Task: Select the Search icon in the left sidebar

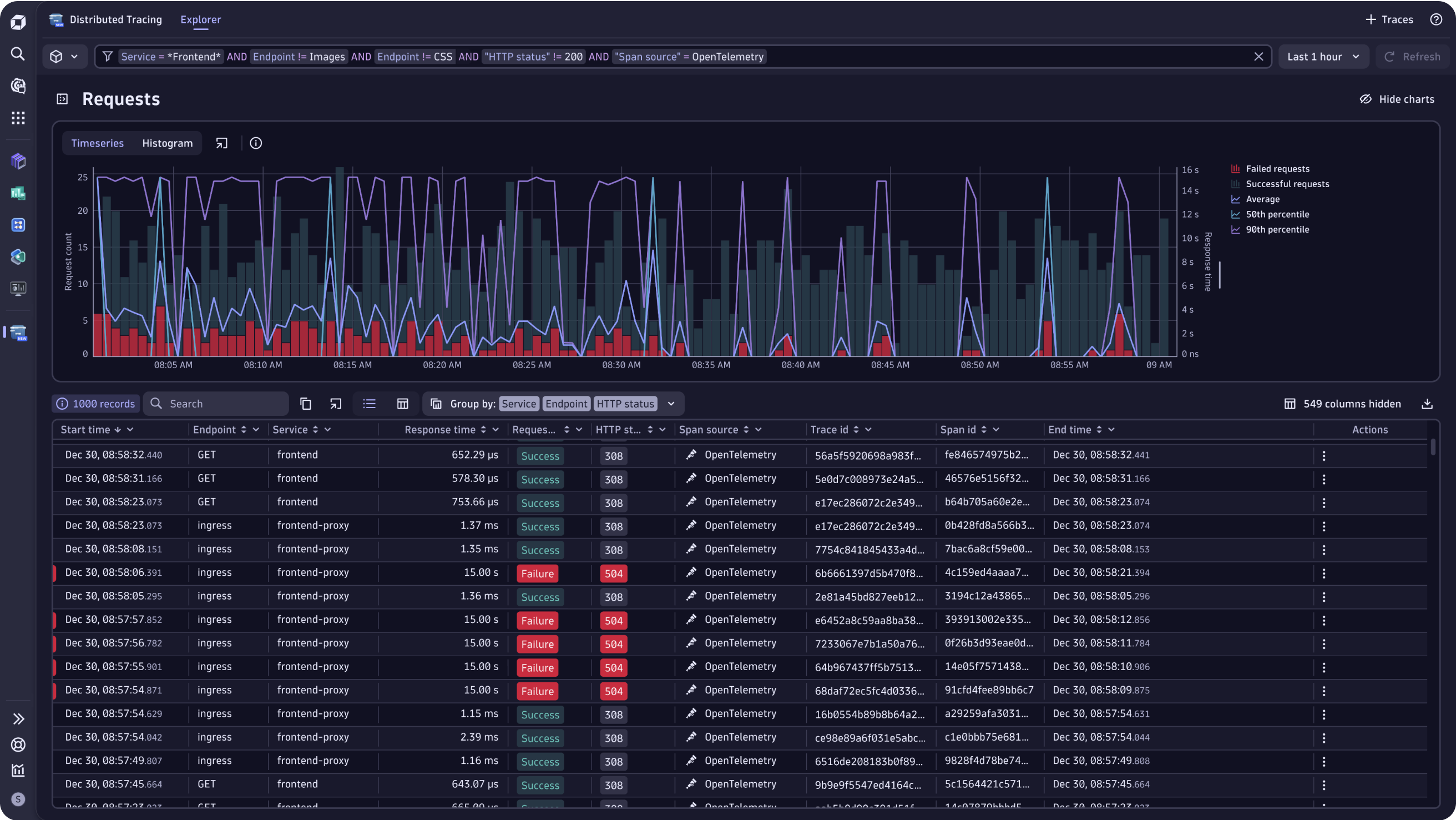Action: [18, 54]
